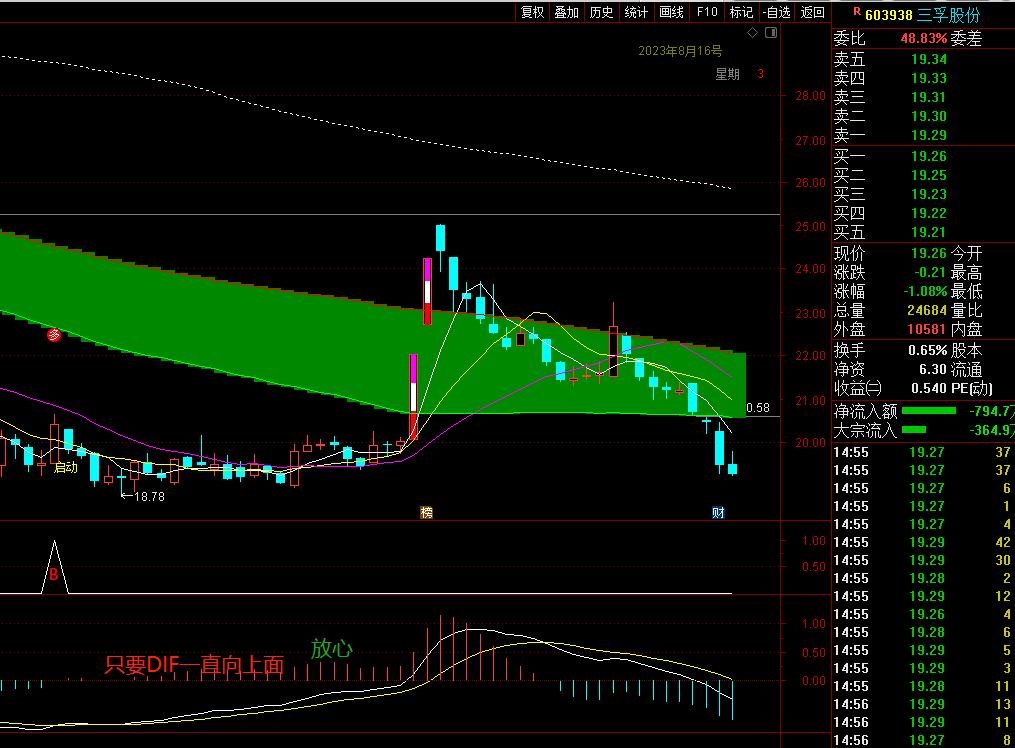Click the red 多 signal marker
Viewport: 1015px width, 748px height.
54,335
